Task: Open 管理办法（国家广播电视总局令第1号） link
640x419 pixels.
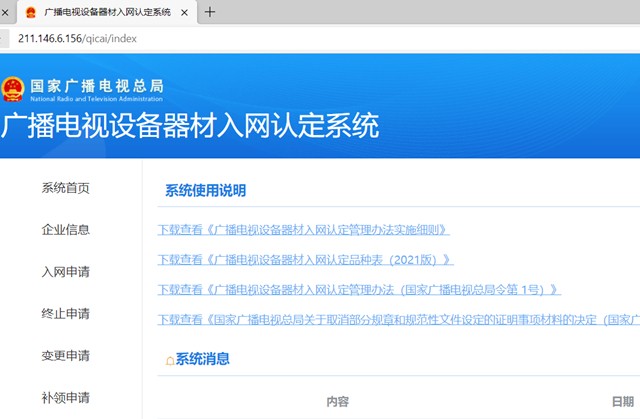Action: (359, 290)
